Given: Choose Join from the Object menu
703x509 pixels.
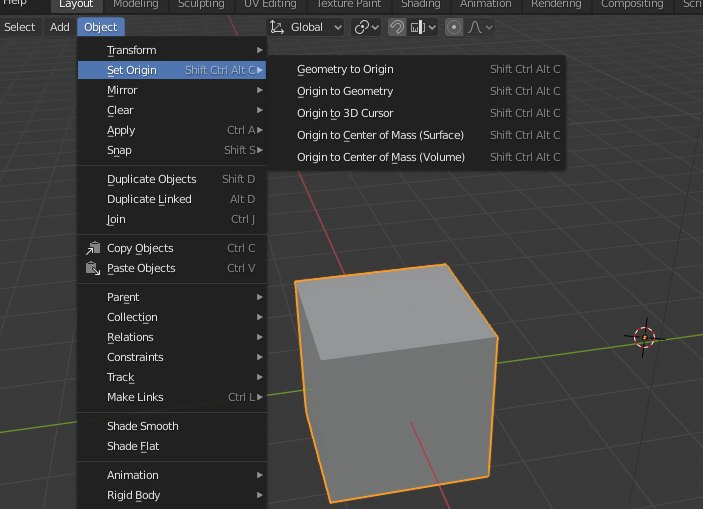Looking at the screenshot, I should (x=172, y=219).
